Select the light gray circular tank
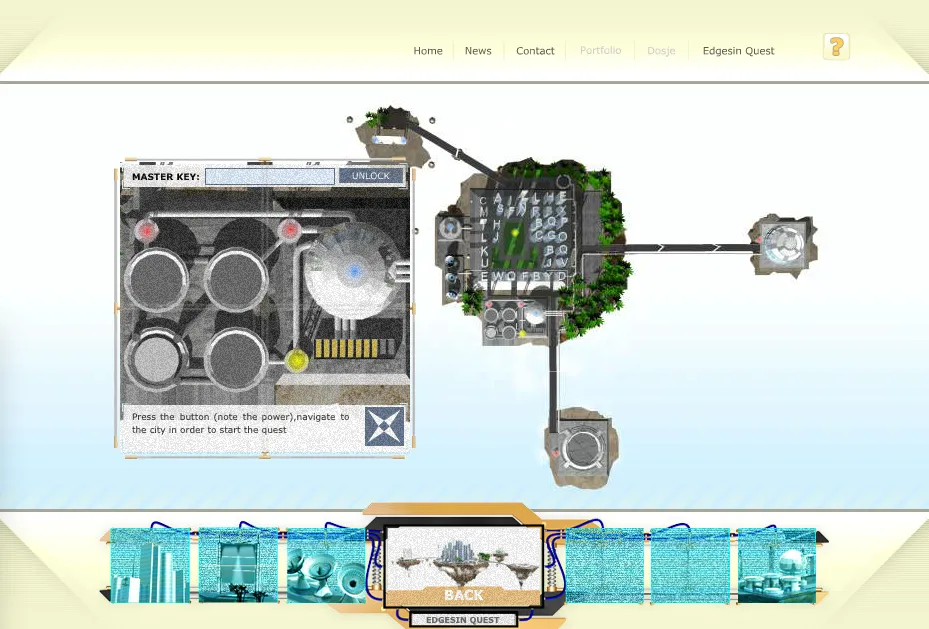Viewport: 929px width, 629px height. point(156,358)
